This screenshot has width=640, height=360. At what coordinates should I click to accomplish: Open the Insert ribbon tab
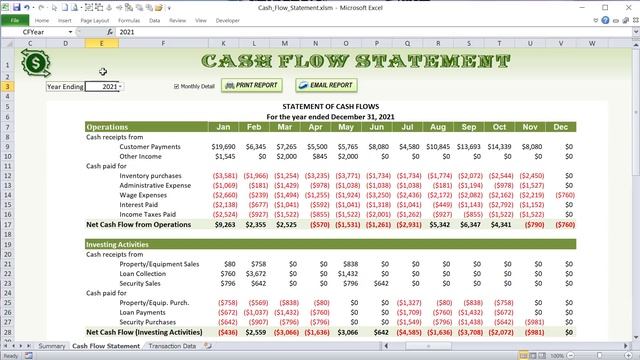point(64,20)
